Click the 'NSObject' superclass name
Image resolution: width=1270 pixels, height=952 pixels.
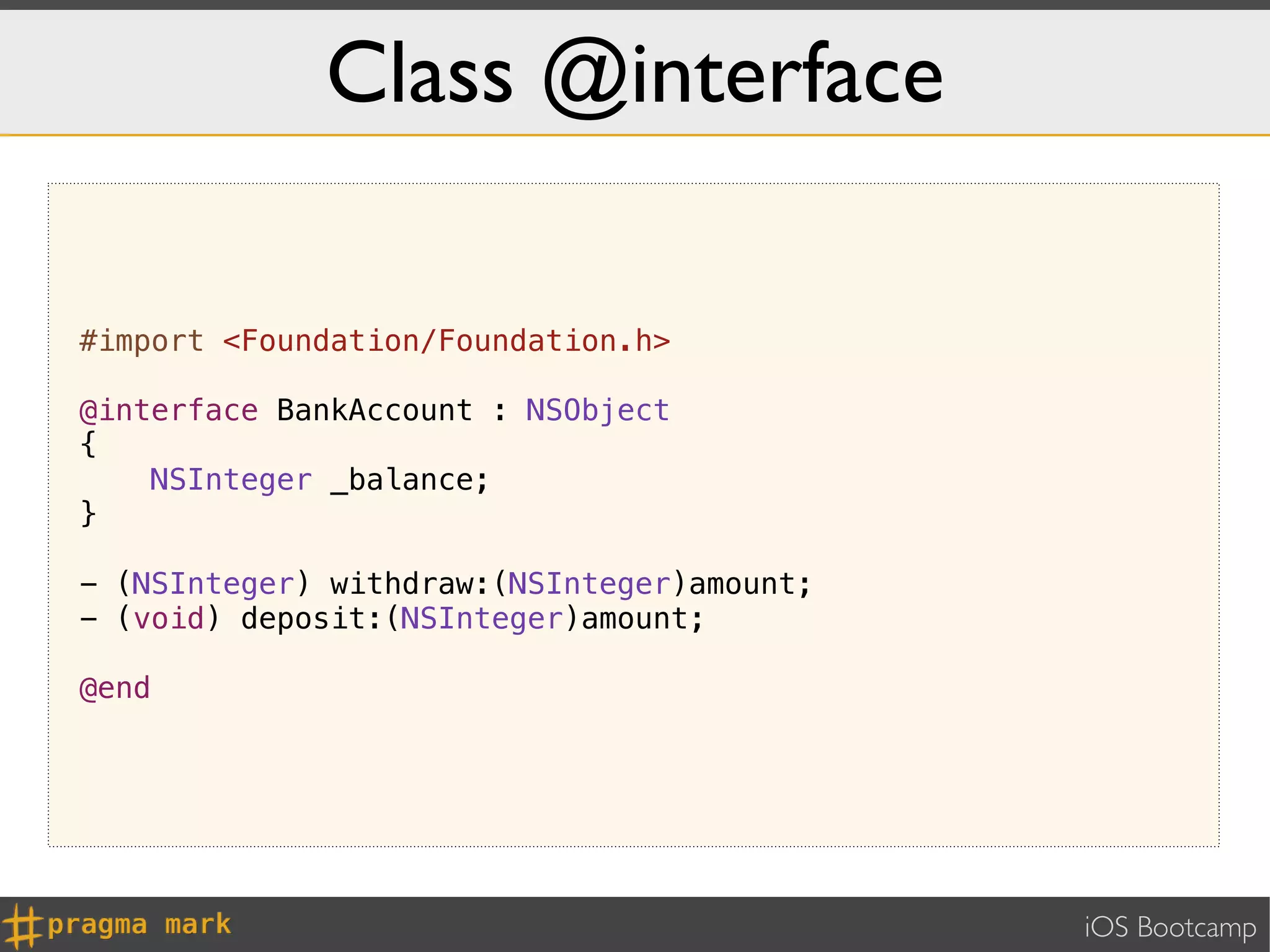tap(598, 412)
